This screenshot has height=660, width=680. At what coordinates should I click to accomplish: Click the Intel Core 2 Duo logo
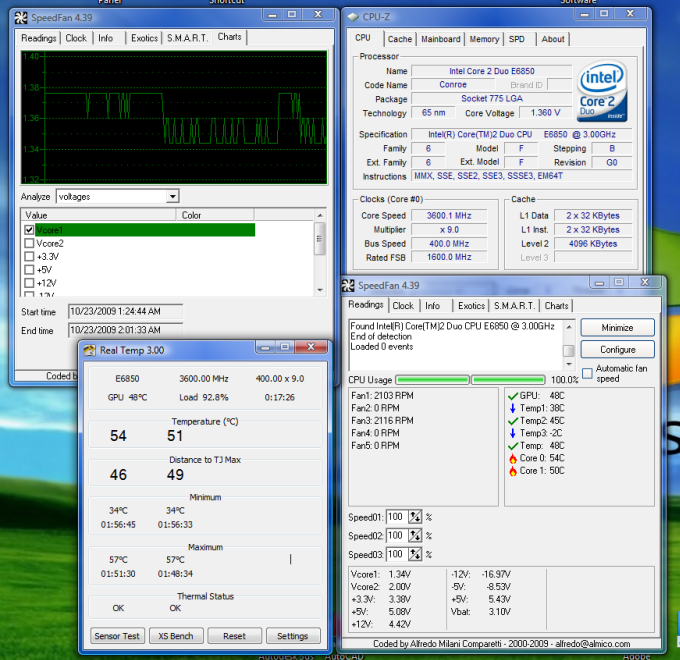point(602,91)
